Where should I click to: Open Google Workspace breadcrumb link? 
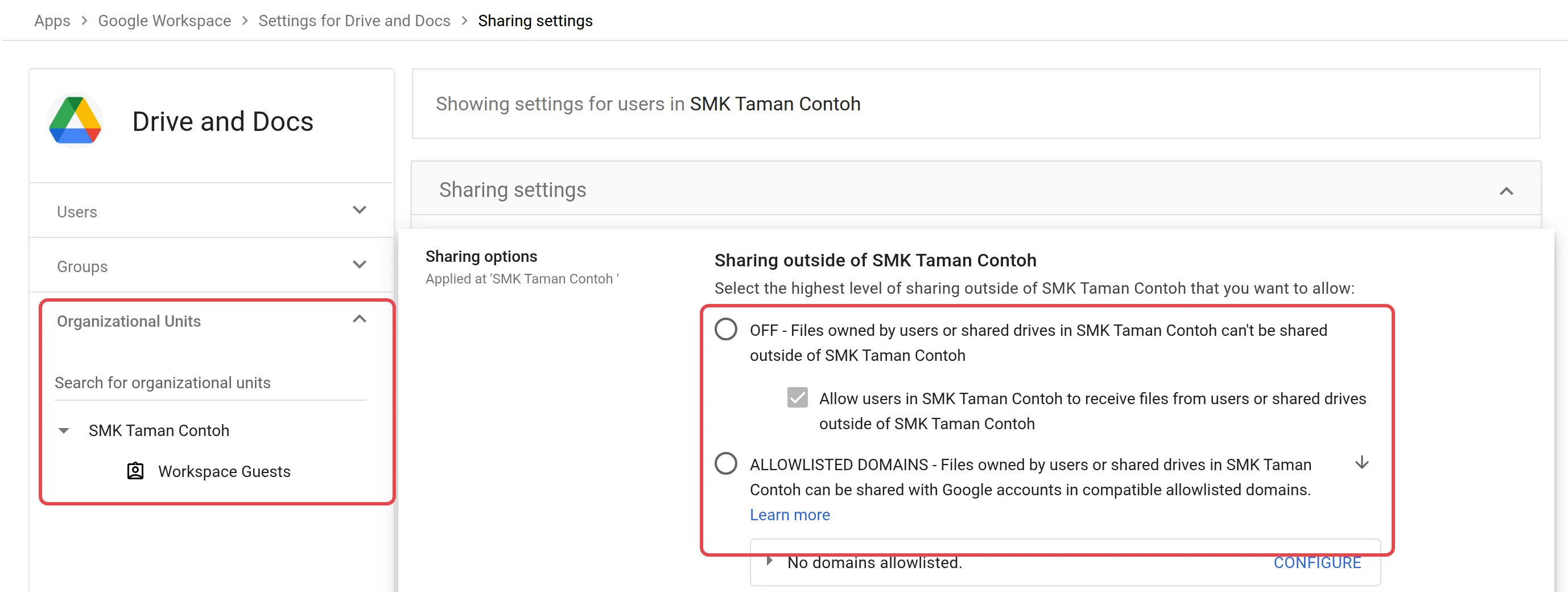click(164, 20)
